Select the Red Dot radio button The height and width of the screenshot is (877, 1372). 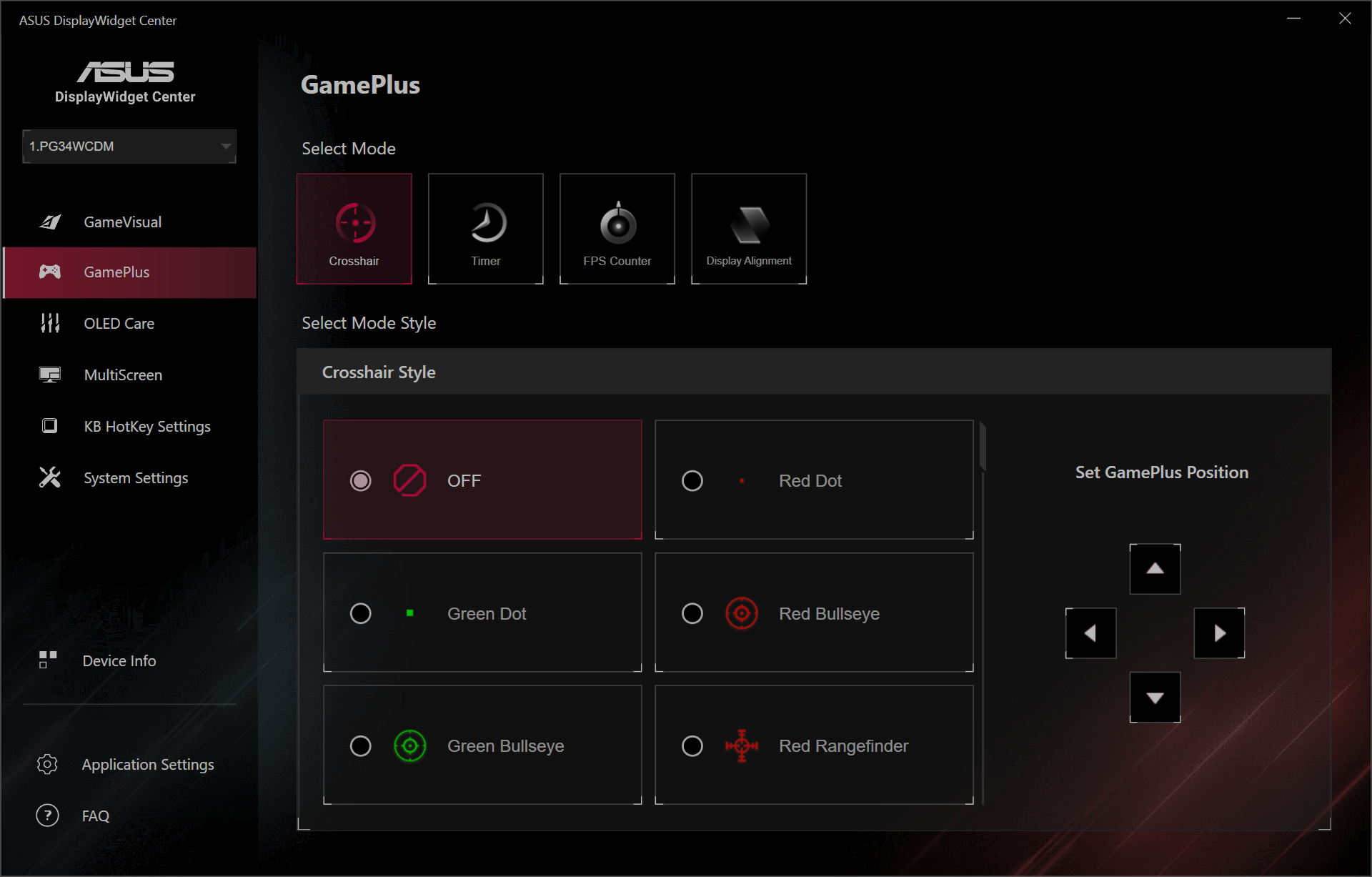(x=692, y=481)
